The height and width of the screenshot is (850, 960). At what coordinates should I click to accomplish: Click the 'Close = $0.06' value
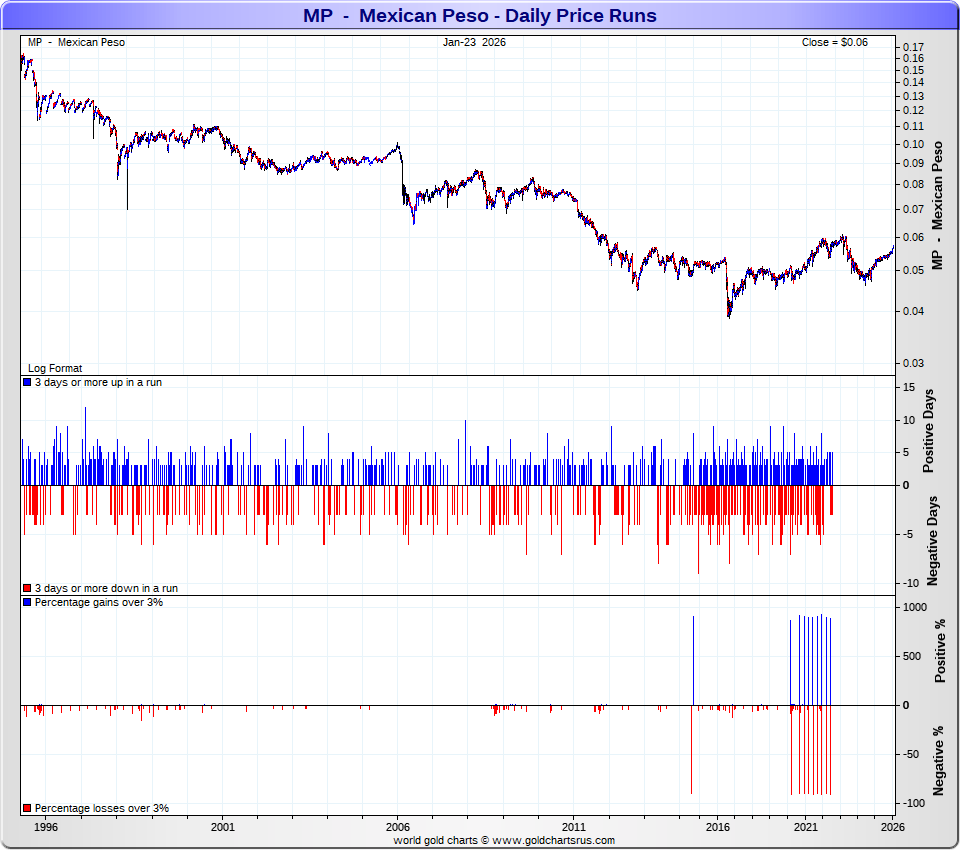tap(834, 42)
